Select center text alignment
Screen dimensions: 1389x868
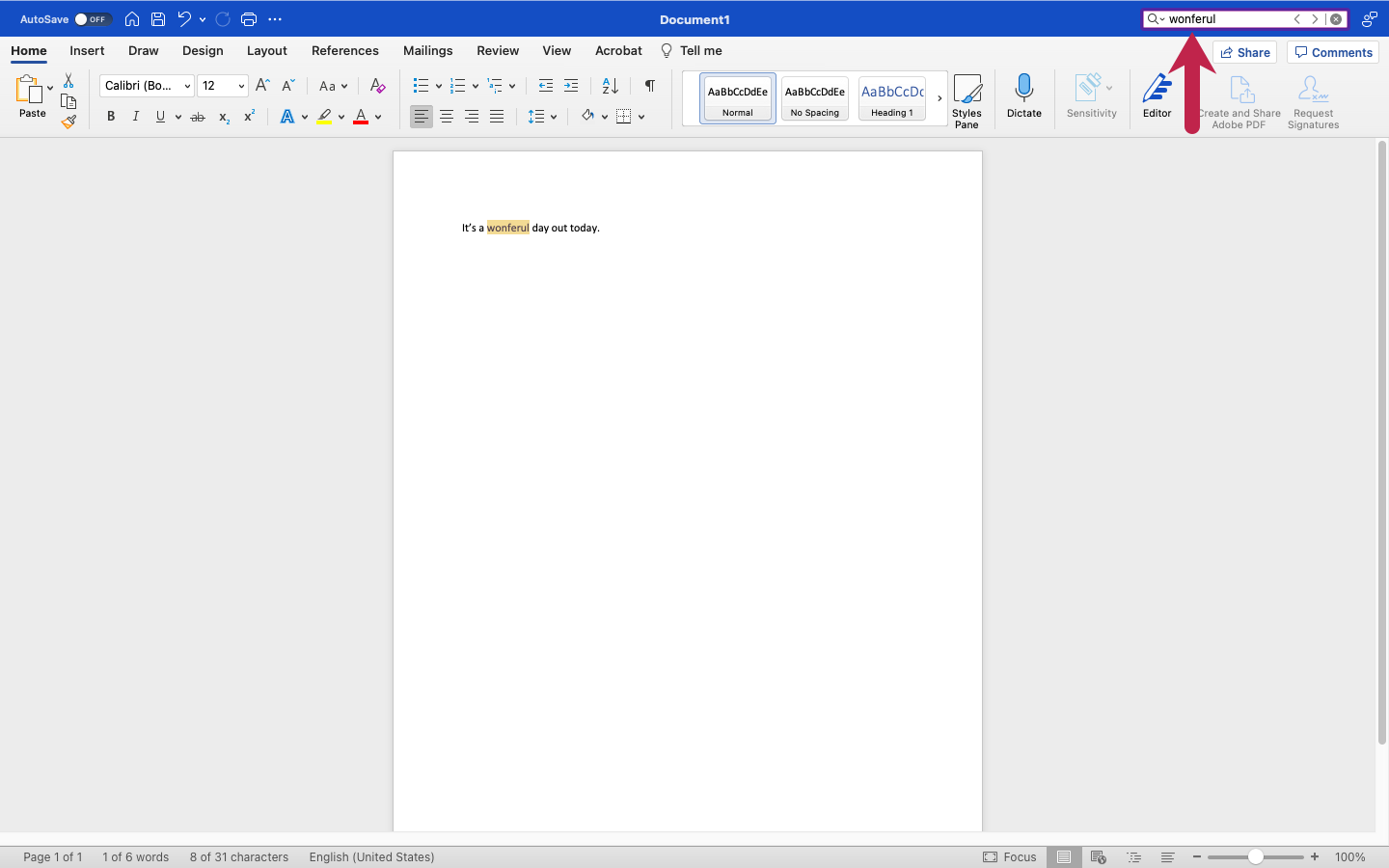click(x=446, y=116)
